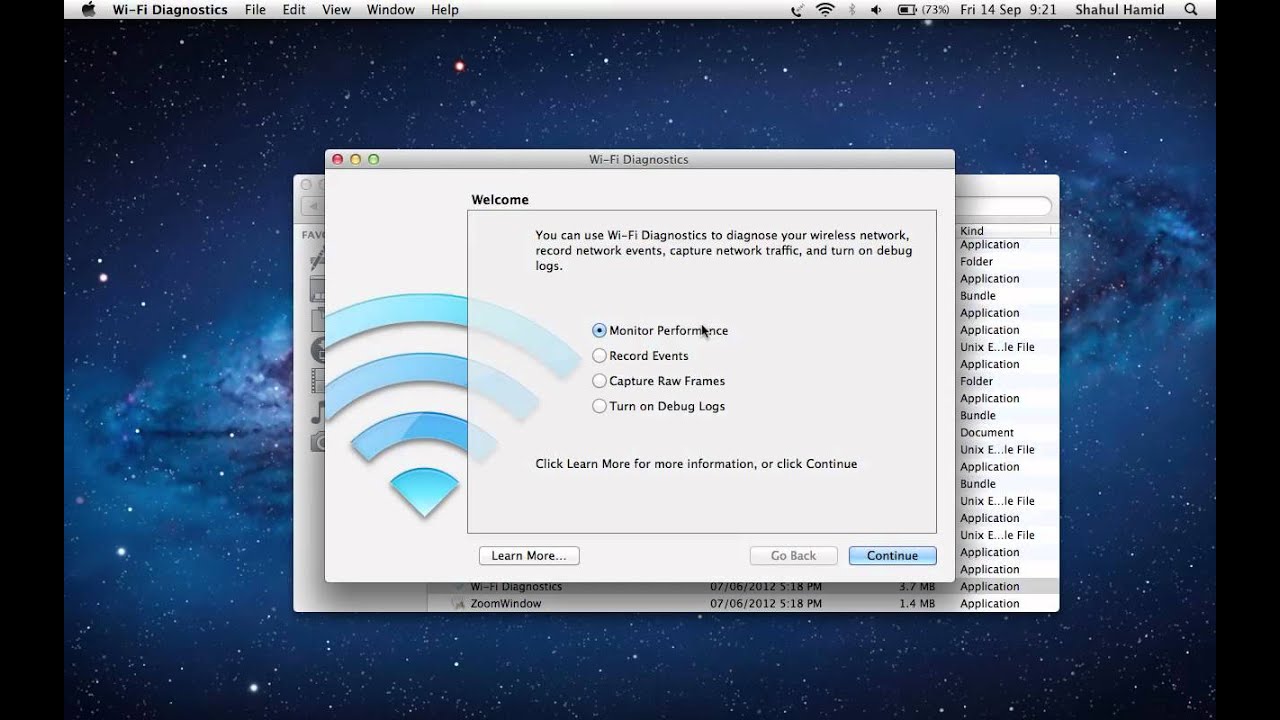Minimize the Wi-Fi Diagnostics window

tap(356, 159)
